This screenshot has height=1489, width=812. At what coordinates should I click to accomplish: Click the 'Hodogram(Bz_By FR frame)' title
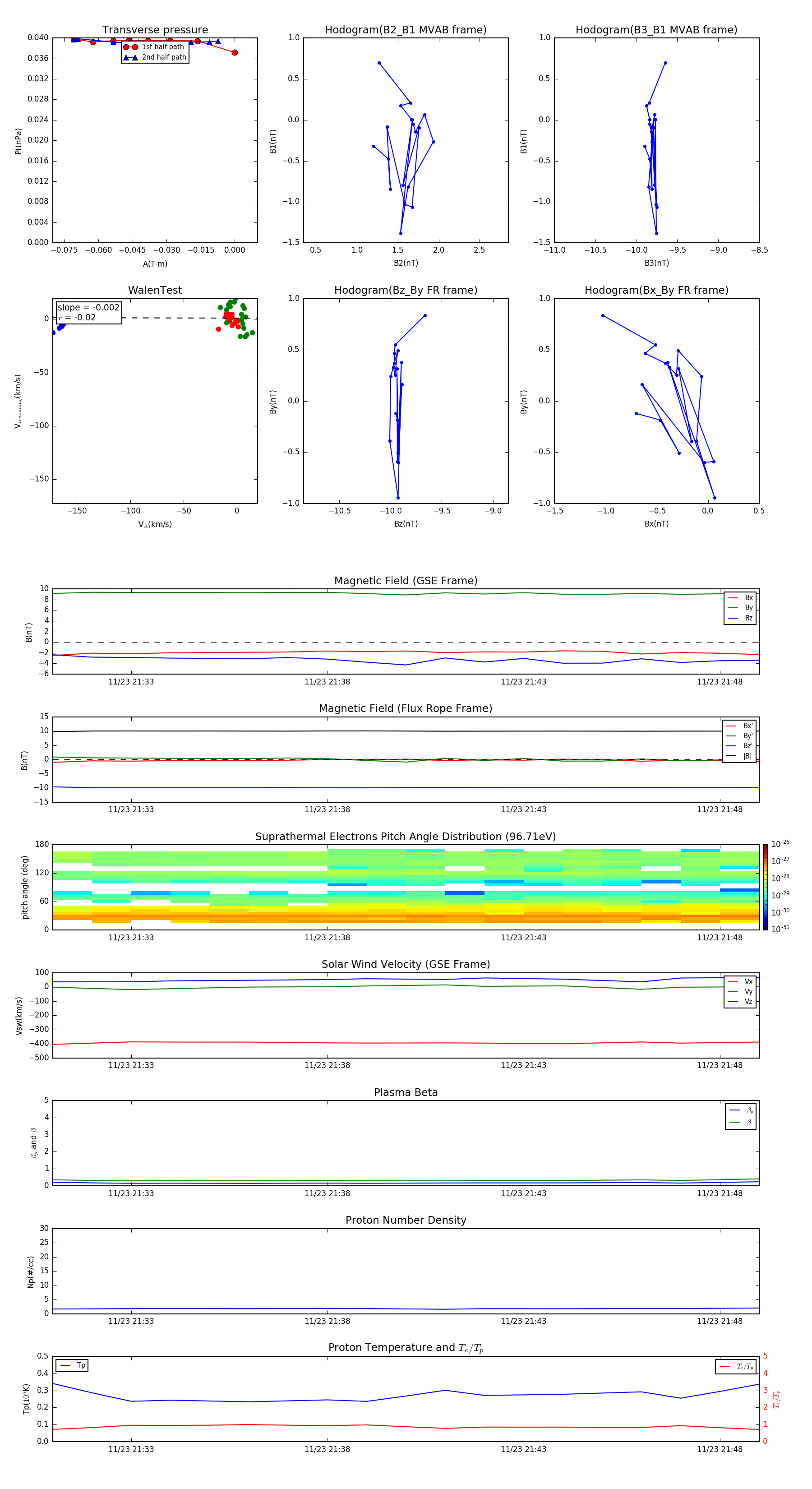click(x=406, y=290)
